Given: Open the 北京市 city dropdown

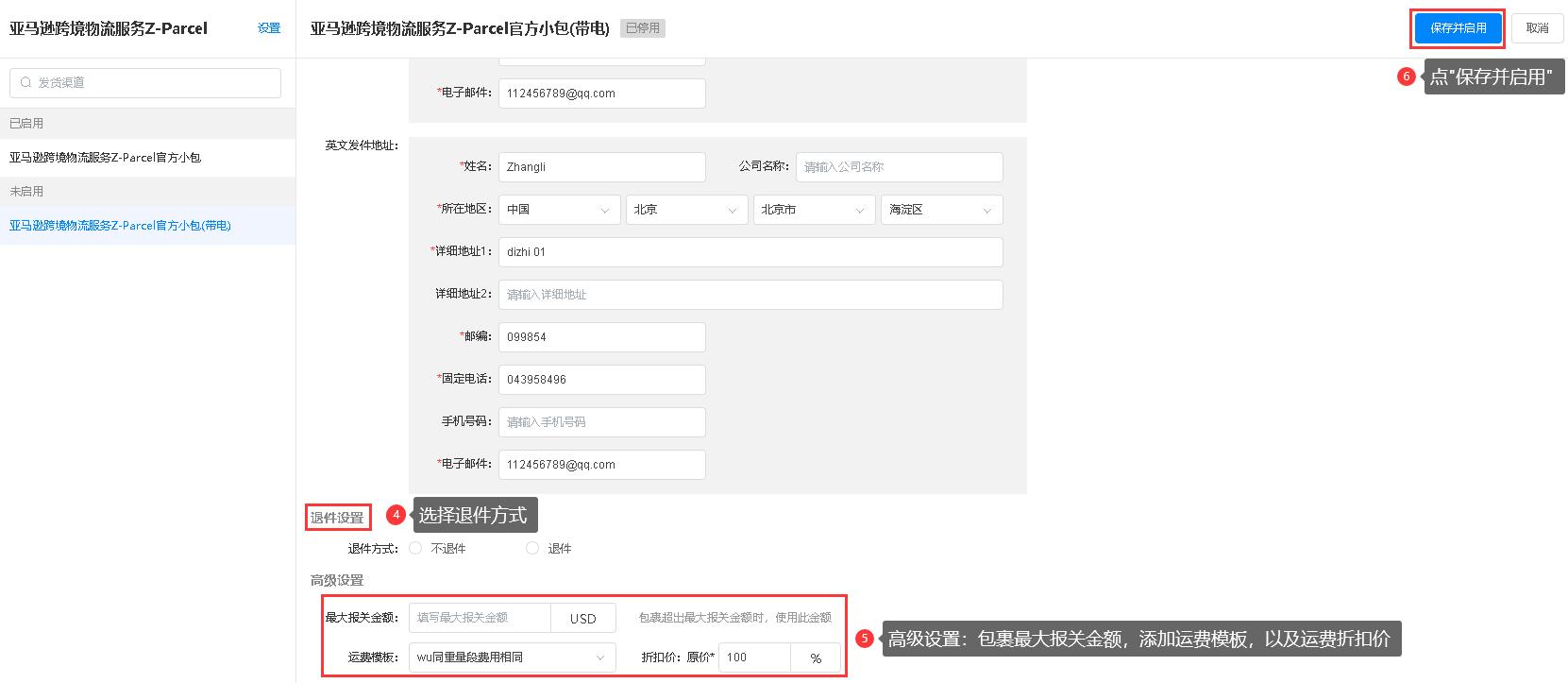Looking at the screenshot, I should (x=815, y=210).
